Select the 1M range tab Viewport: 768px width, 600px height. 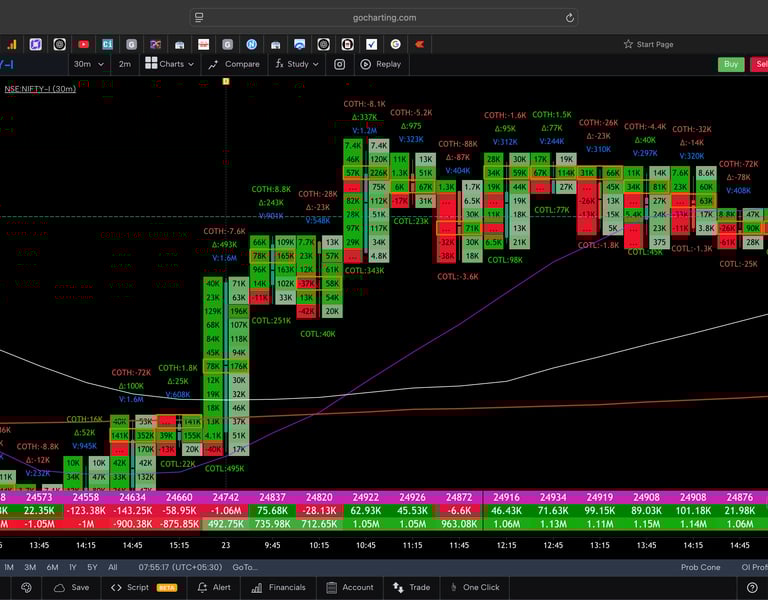(x=9, y=567)
